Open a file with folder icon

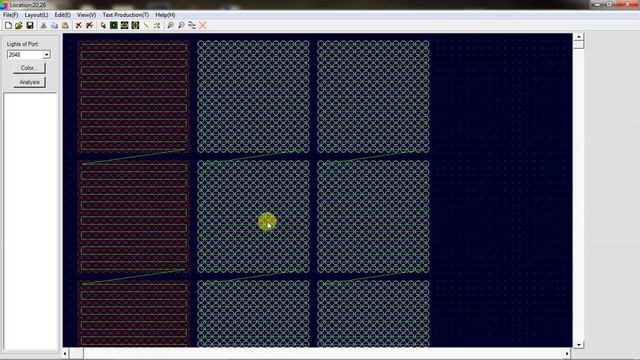19,25
